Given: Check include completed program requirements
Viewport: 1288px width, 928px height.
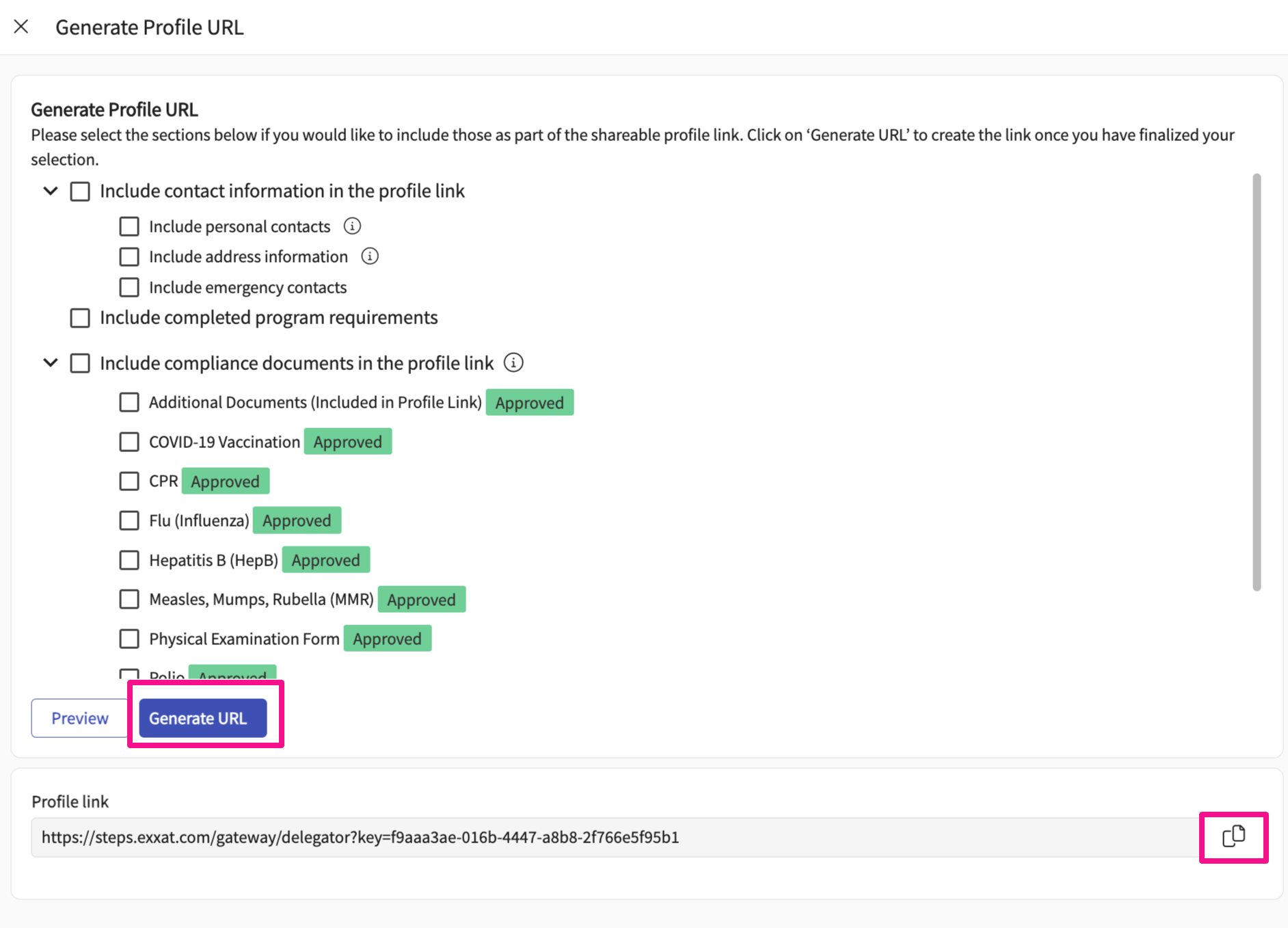Looking at the screenshot, I should [x=80, y=318].
